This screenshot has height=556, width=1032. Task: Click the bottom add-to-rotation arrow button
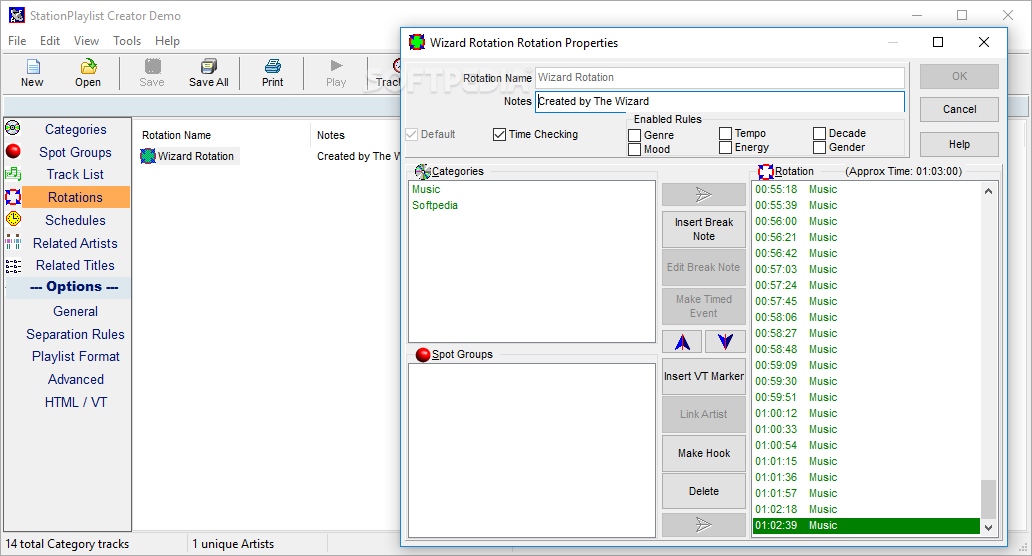point(704,525)
